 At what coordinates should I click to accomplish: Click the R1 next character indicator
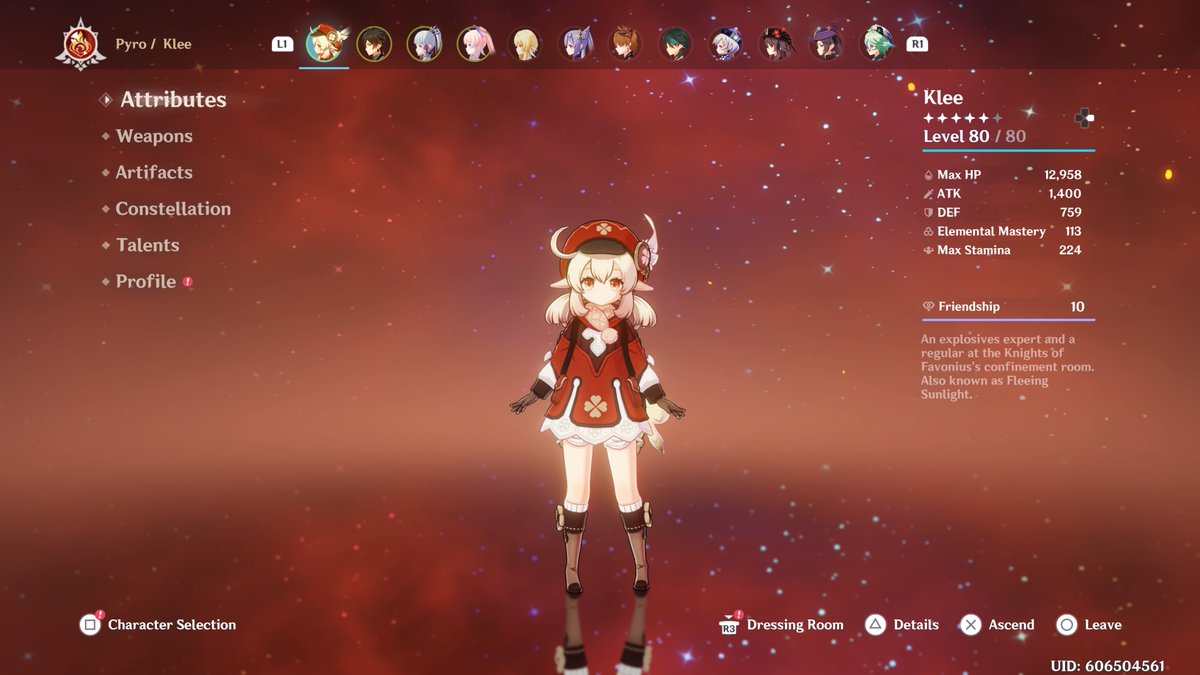(x=916, y=44)
